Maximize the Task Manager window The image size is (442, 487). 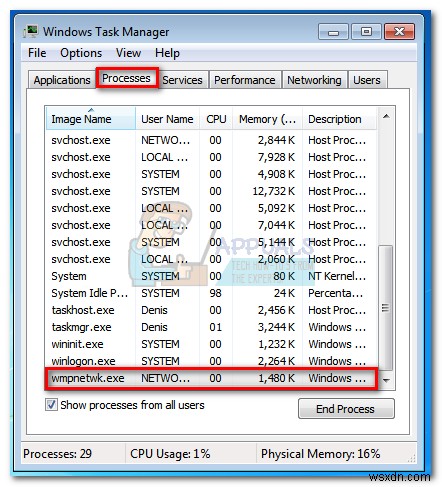(x=366, y=32)
